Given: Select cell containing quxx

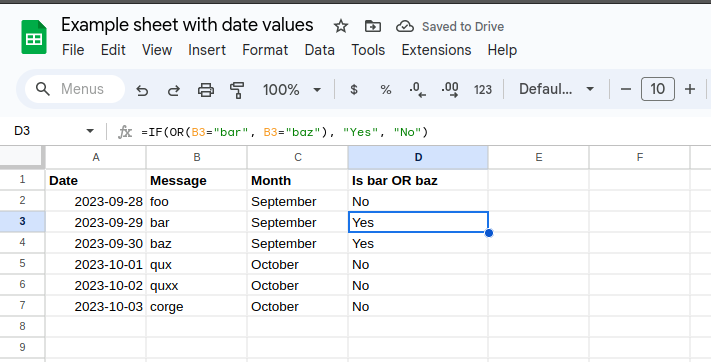Looking at the screenshot, I should 197,286.
